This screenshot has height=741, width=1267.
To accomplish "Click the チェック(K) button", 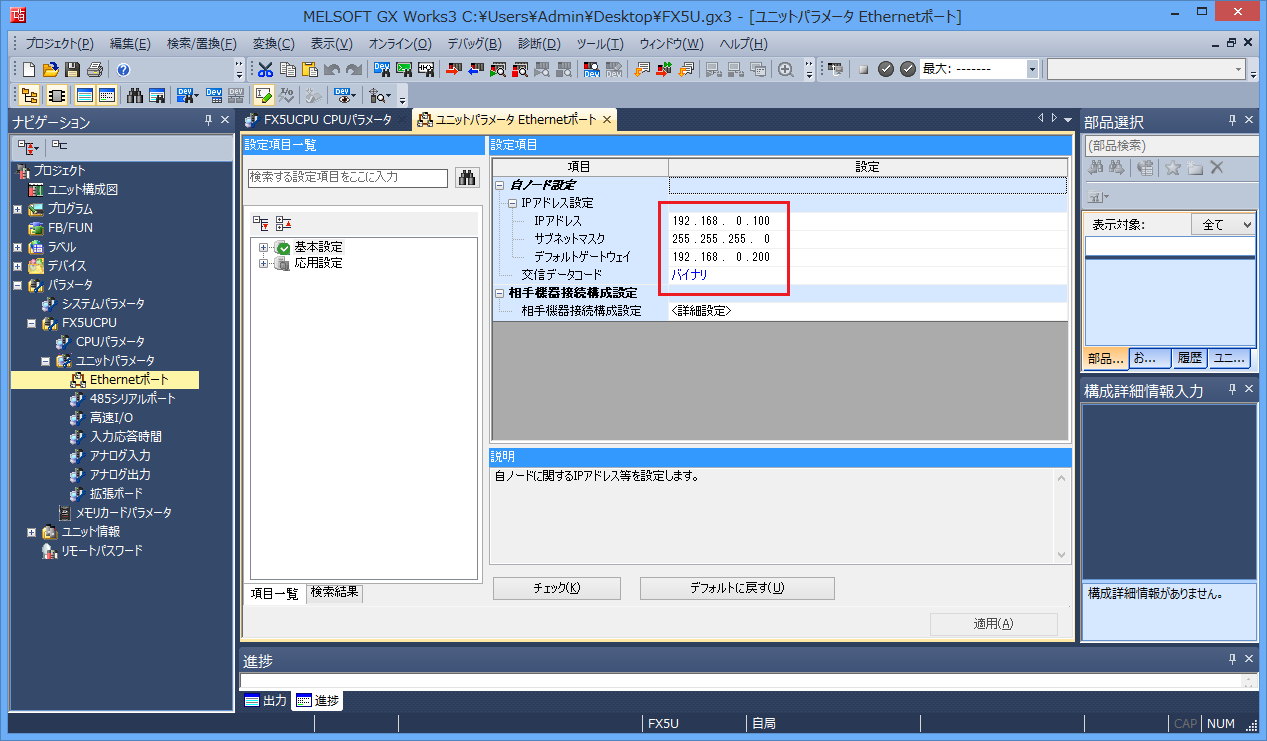I will 556,588.
